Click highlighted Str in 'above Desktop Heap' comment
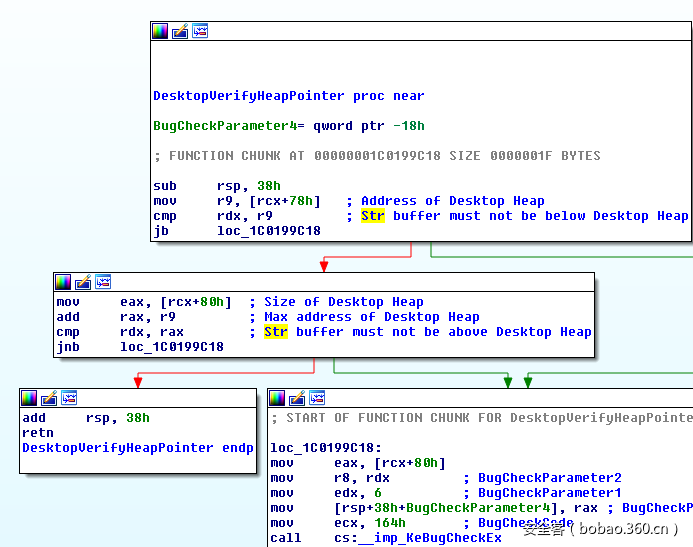 275,332
